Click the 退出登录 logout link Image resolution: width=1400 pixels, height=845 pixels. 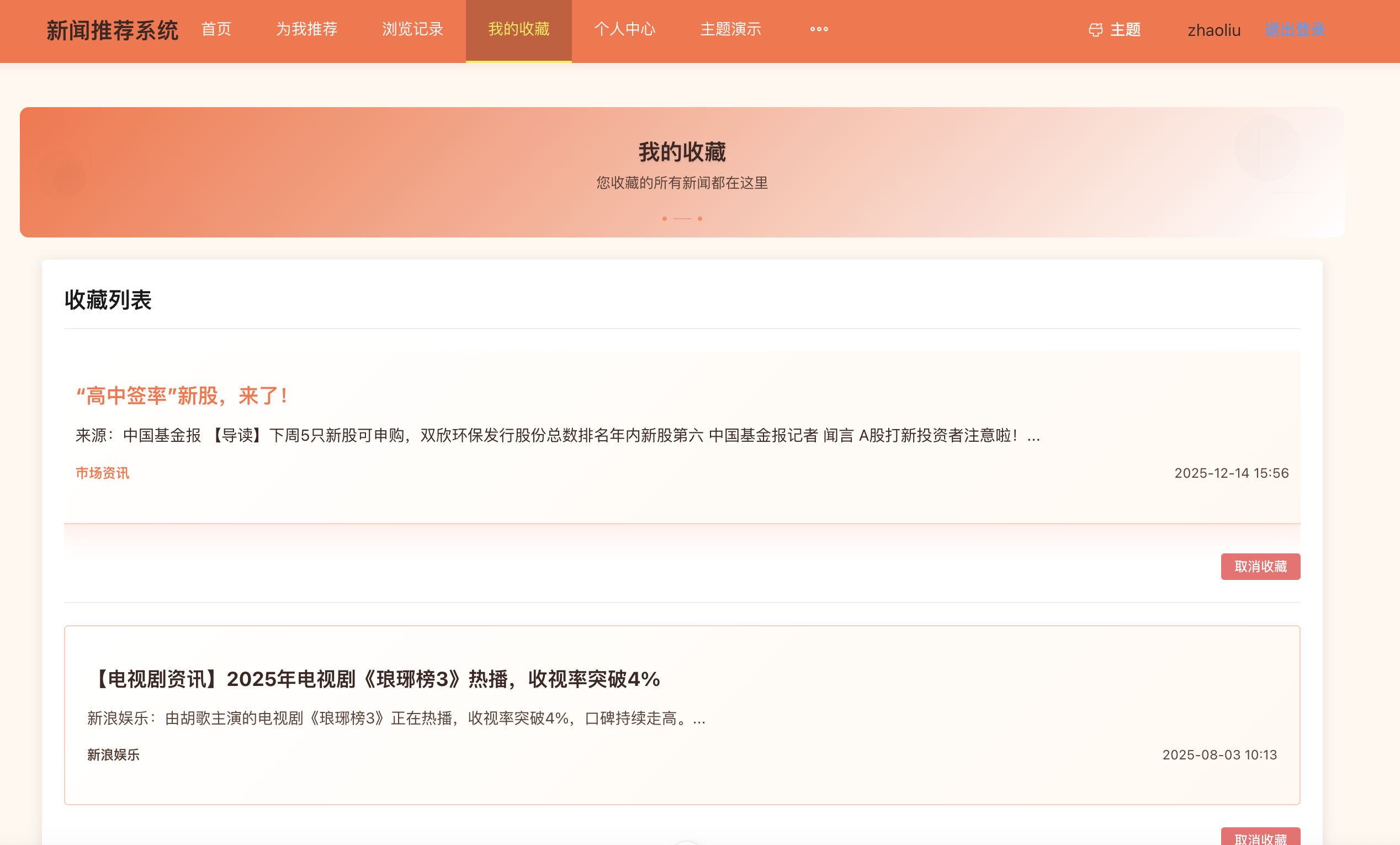(x=1296, y=31)
